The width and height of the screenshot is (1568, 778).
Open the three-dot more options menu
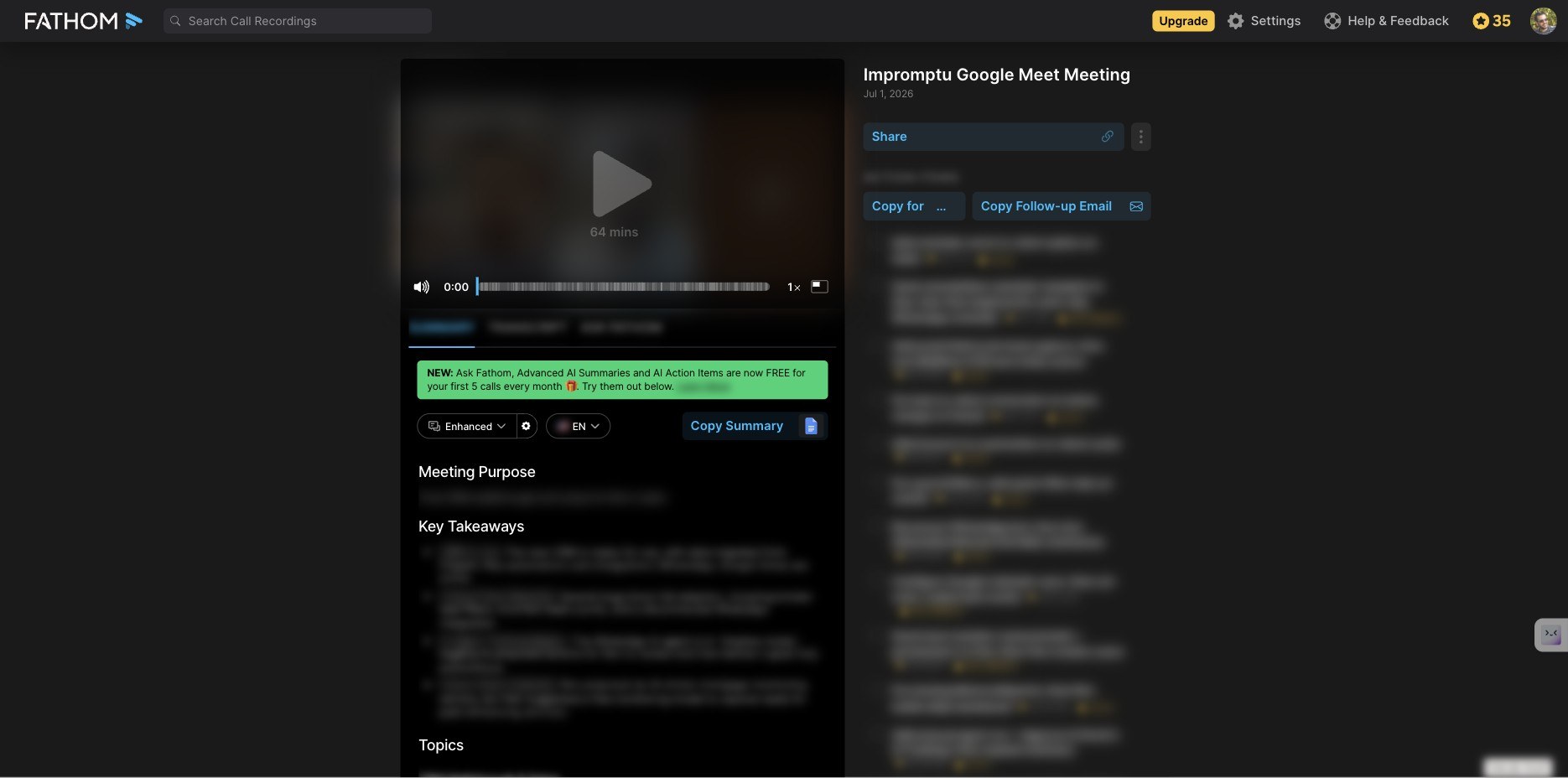coord(1140,137)
